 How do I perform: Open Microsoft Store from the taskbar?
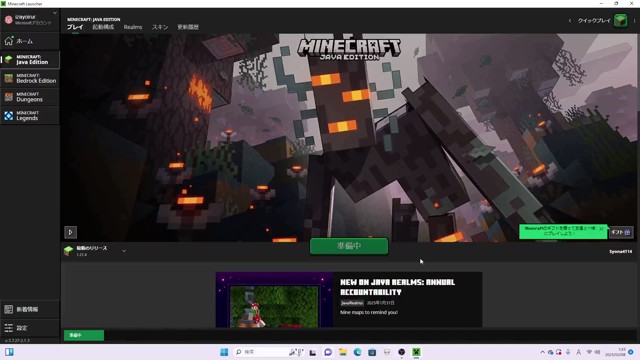[x=372, y=352]
